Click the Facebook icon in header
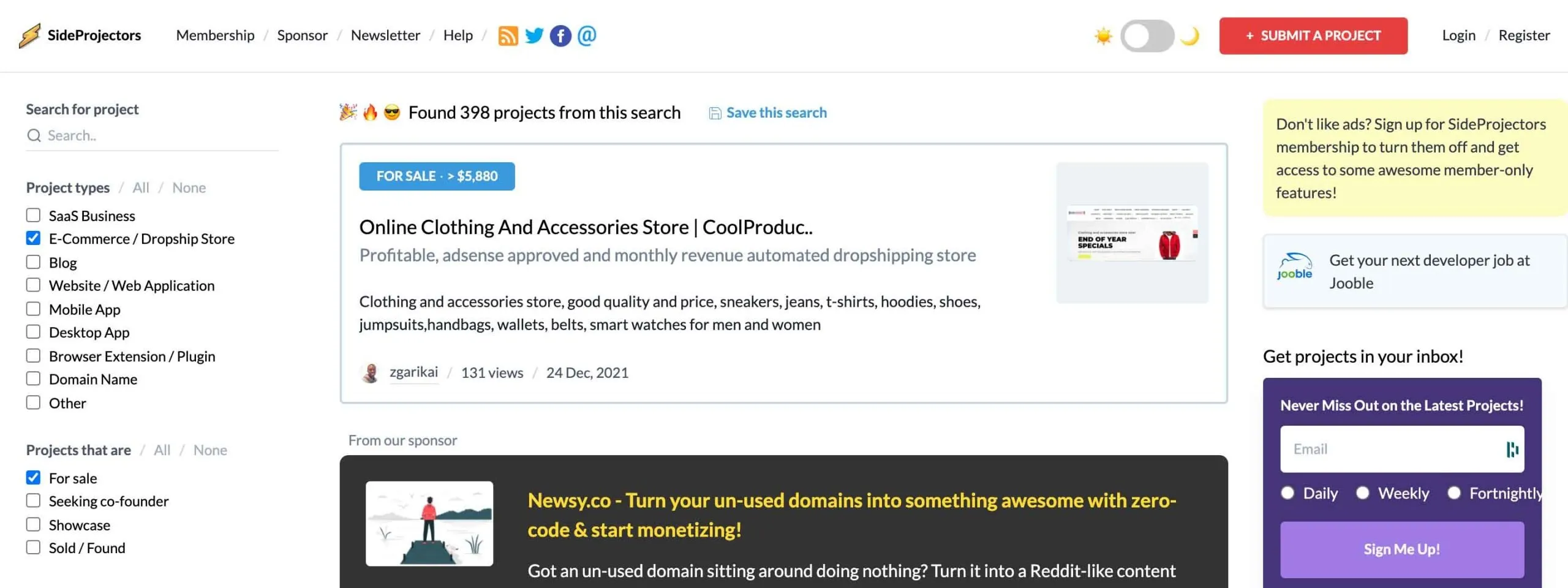 pyautogui.click(x=560, y=36)
